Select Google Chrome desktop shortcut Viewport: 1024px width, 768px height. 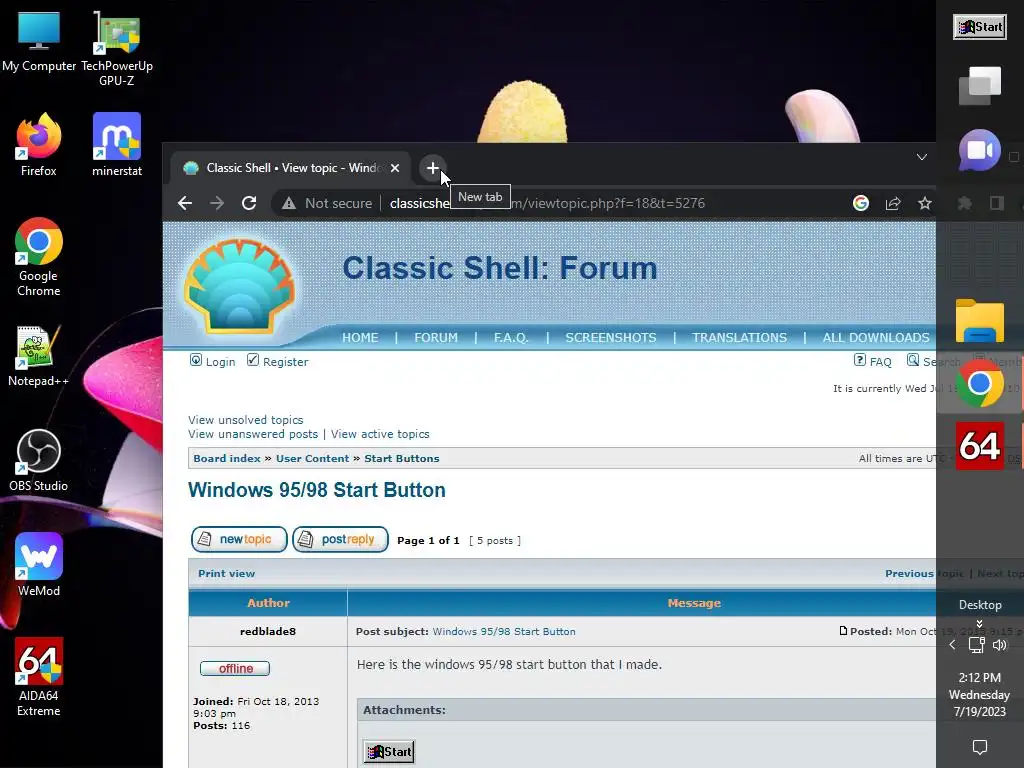39,257
